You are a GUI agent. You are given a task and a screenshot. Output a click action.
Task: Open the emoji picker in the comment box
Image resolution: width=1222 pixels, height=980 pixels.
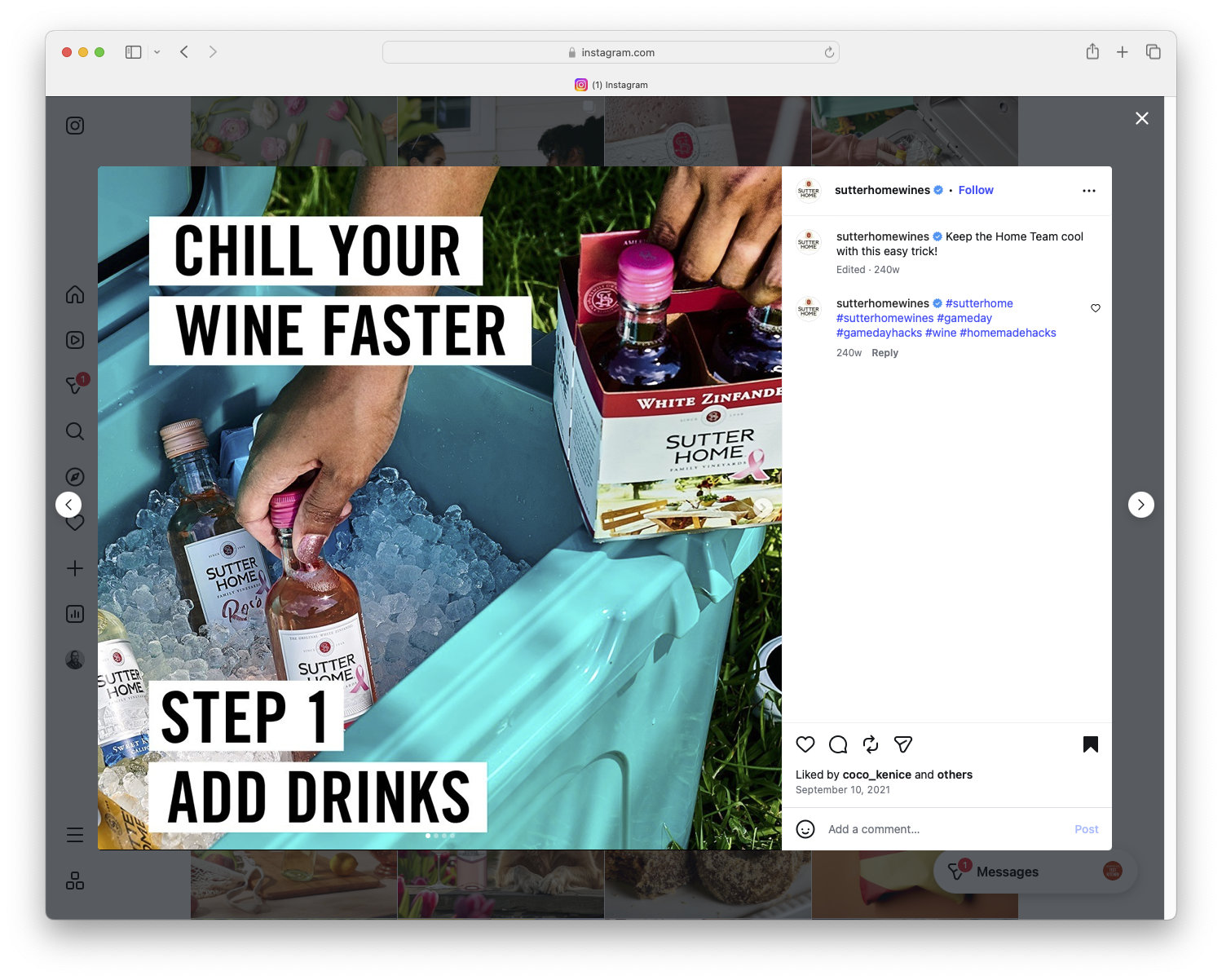(805, 828)
